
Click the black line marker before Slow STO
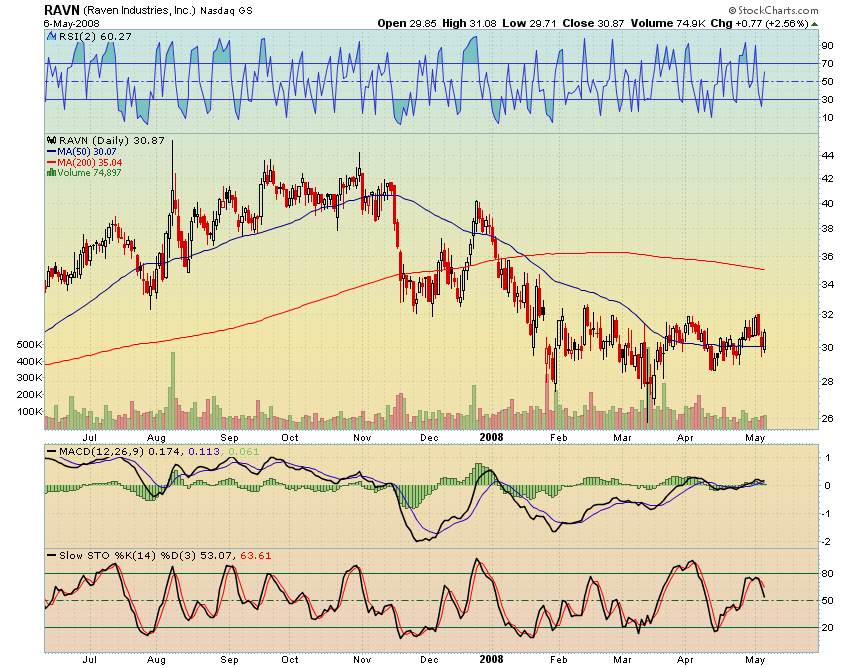point(52,556)
